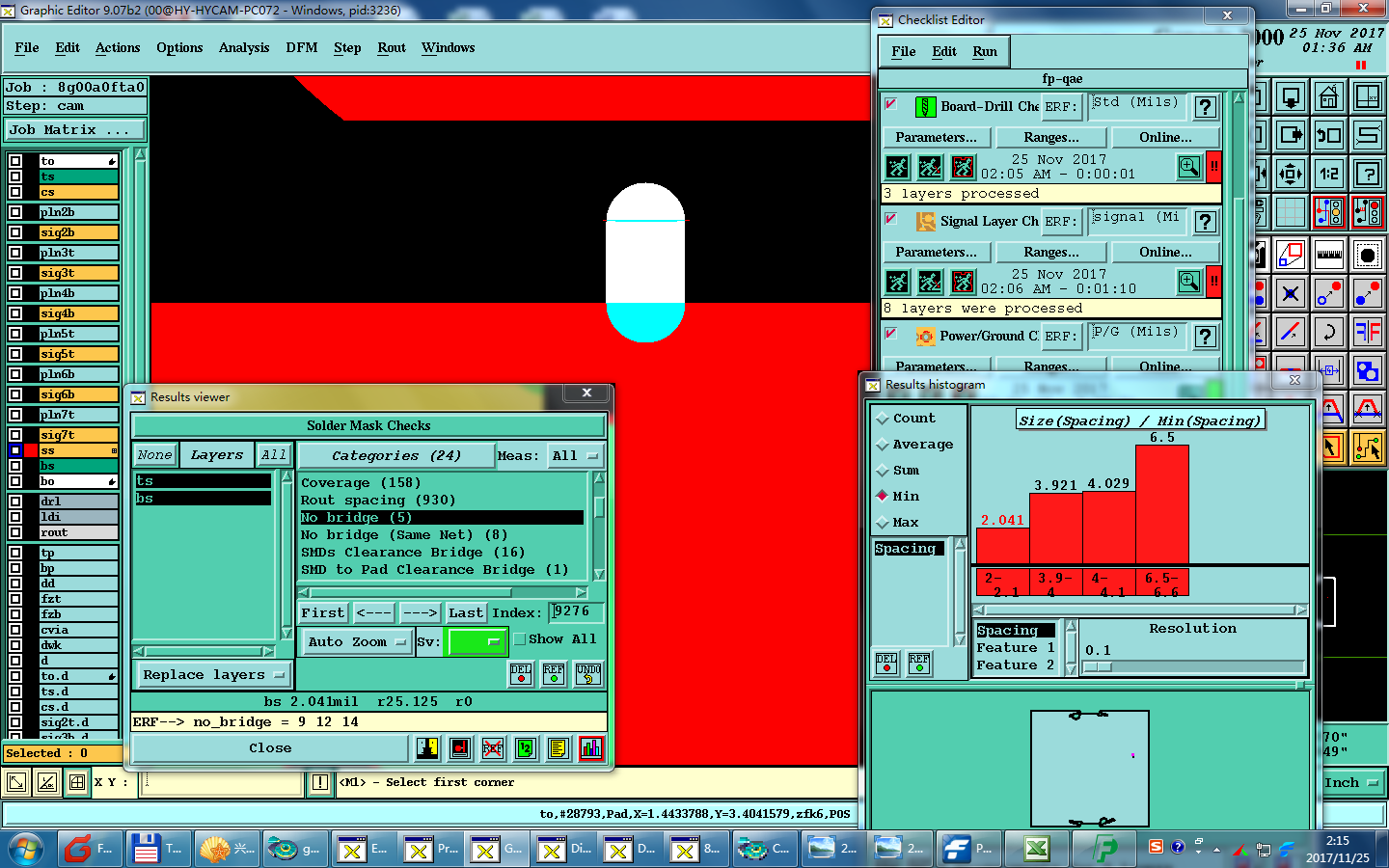This screenshot has height=868, width=1389.
Task: Select the Sum radio option in histogram
Action: point(883,471)
